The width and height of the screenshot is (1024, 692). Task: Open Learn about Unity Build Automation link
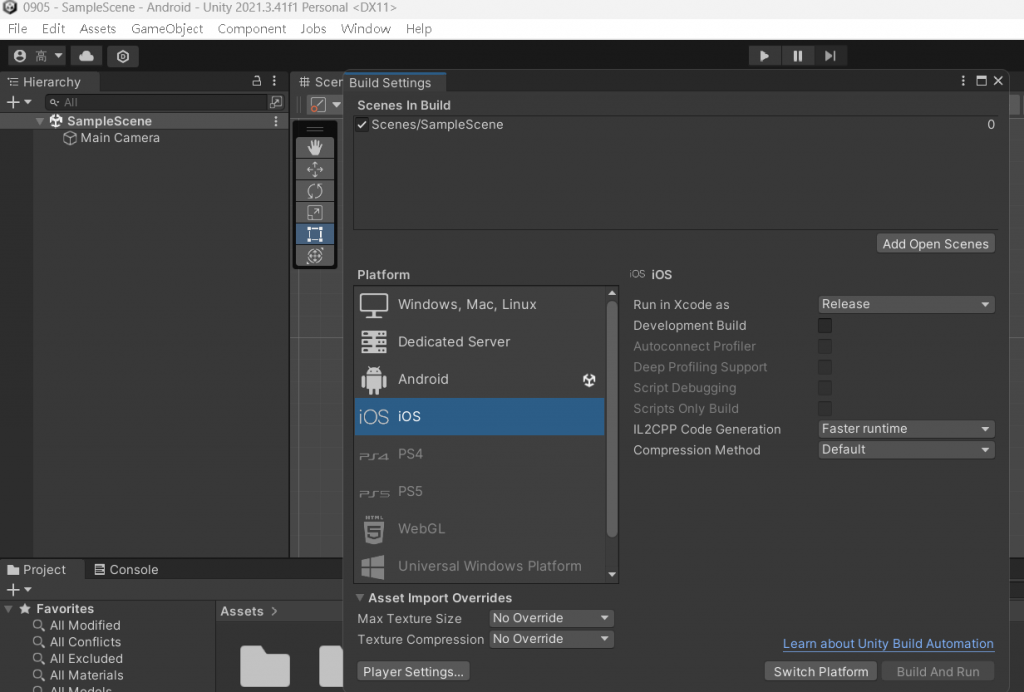pos(888,644)
